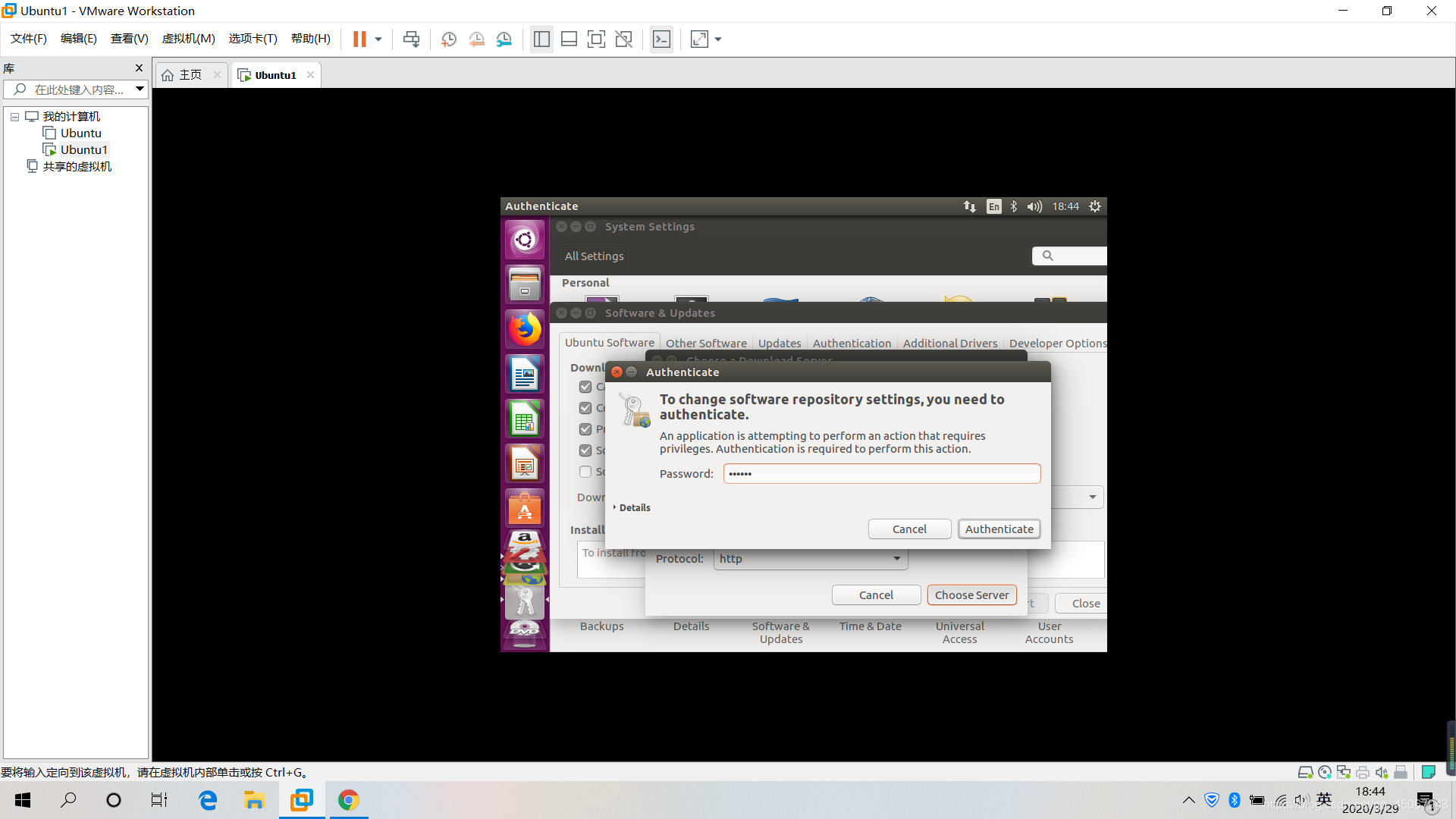Viewport: 1456px width, 819px height.
Task: Switch to the Additional Drivers tab
Action: pyautogui.click(x=950, y=344)
